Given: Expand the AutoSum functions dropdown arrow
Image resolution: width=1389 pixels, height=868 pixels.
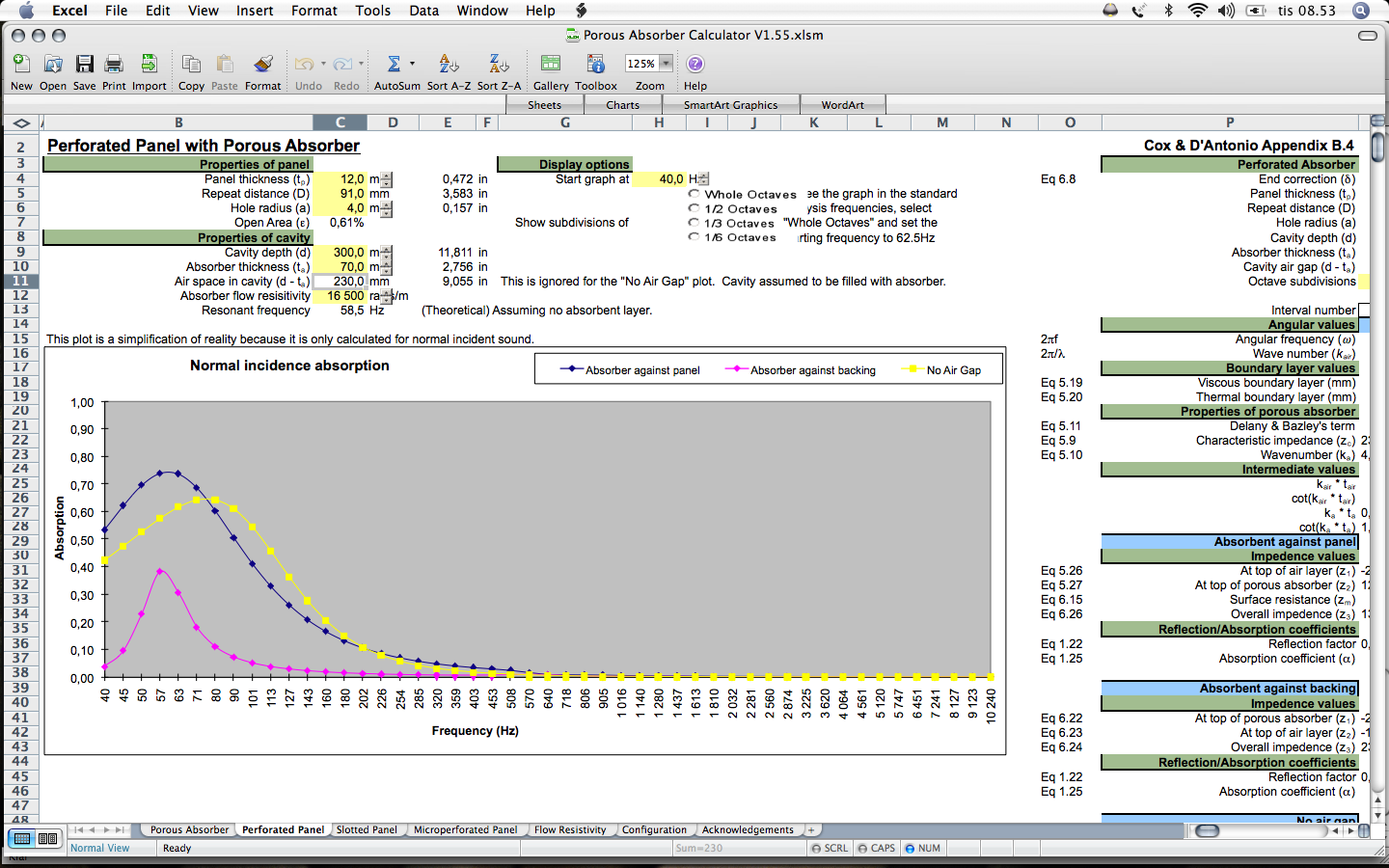Looking at the screenshot, I should point(412,64).
